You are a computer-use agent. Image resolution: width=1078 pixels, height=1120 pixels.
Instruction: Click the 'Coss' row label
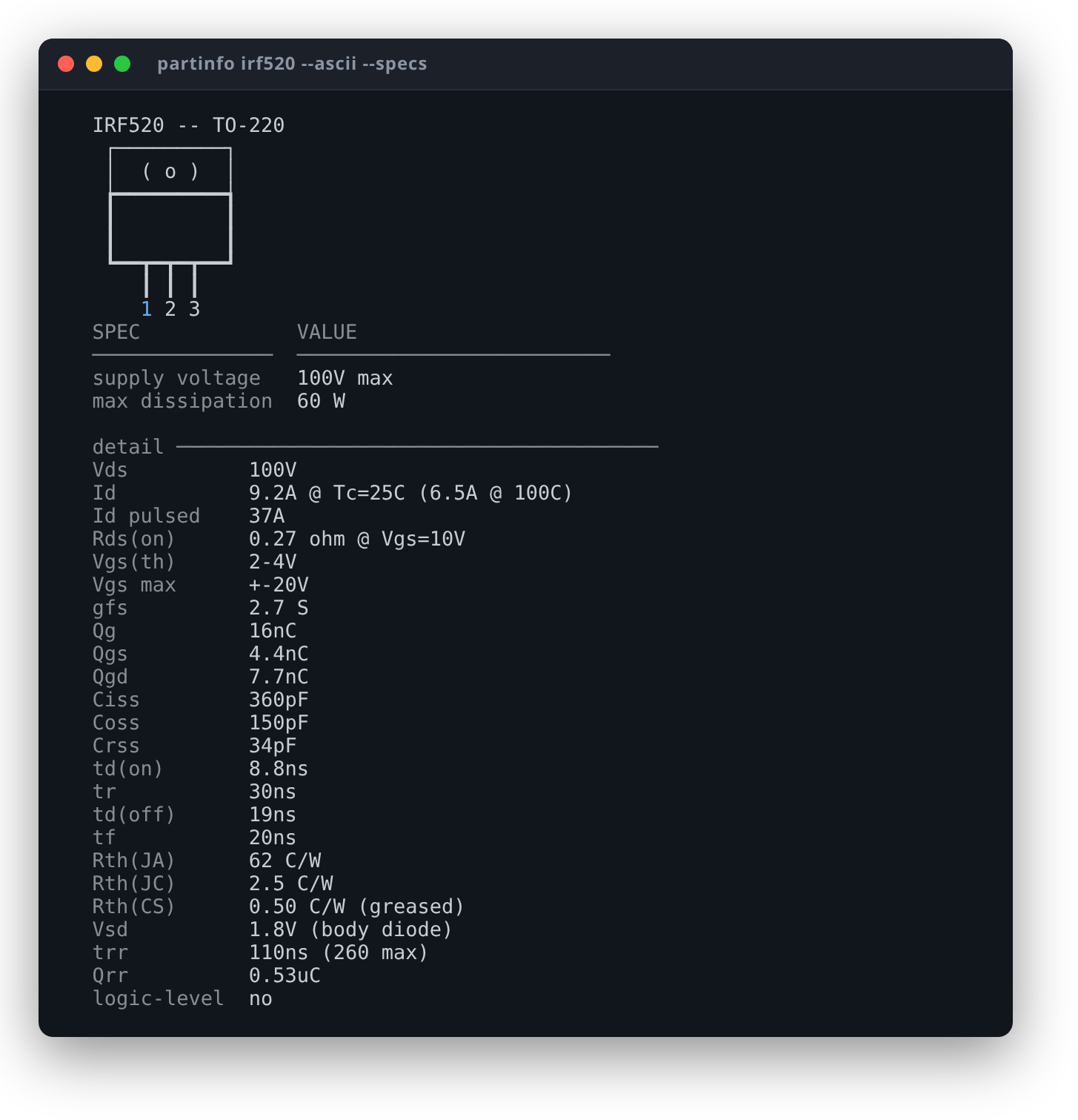click(x=116, y=723)
